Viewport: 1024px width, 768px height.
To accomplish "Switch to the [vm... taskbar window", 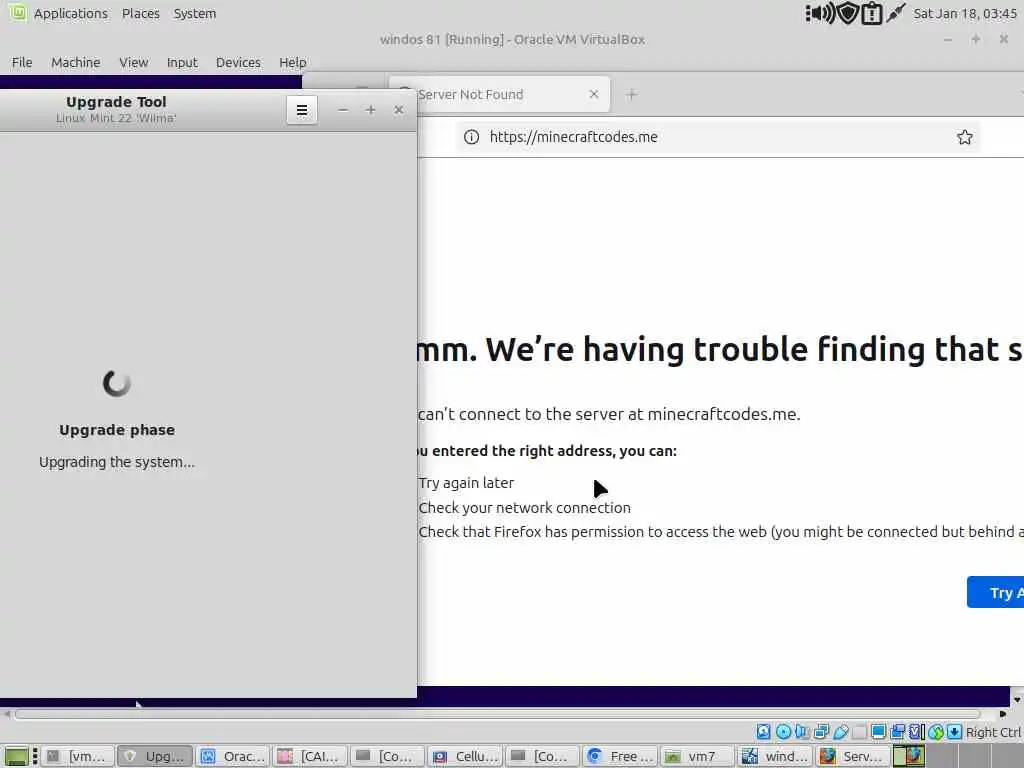I will [x=77, y=756].
